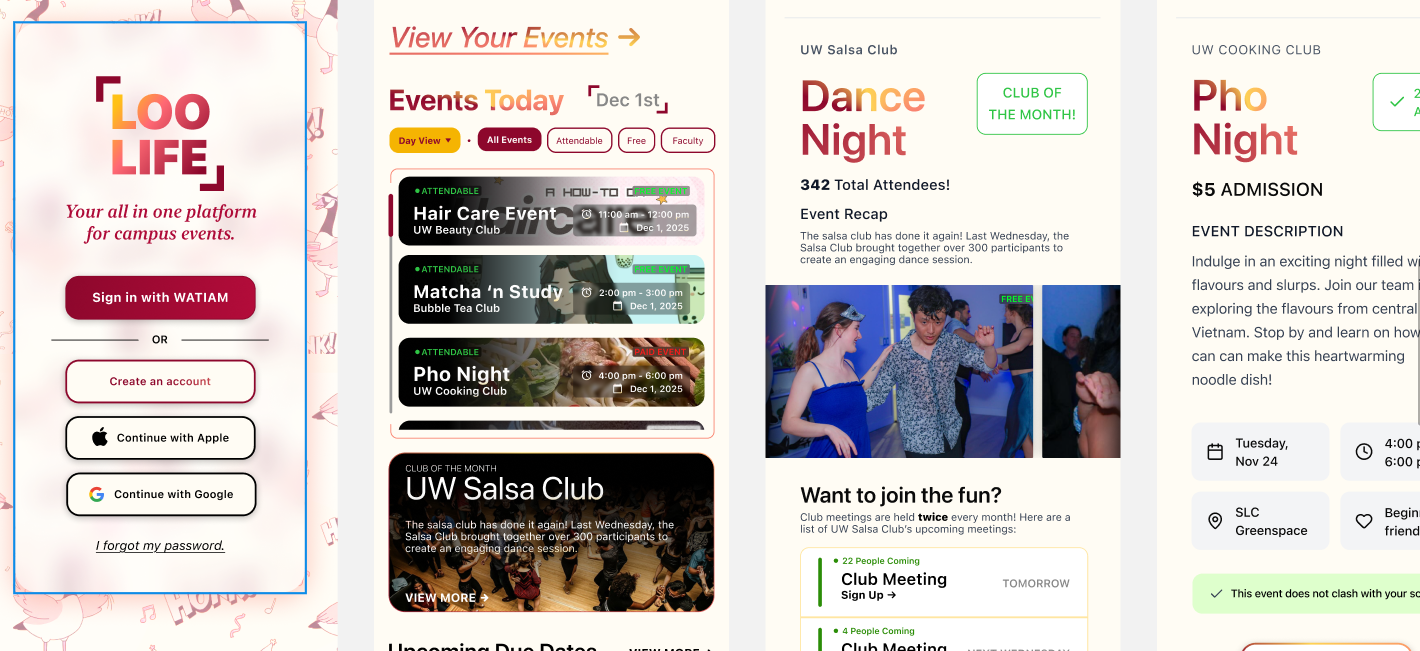Sign in with WATIAM

[x=160, y=297]
